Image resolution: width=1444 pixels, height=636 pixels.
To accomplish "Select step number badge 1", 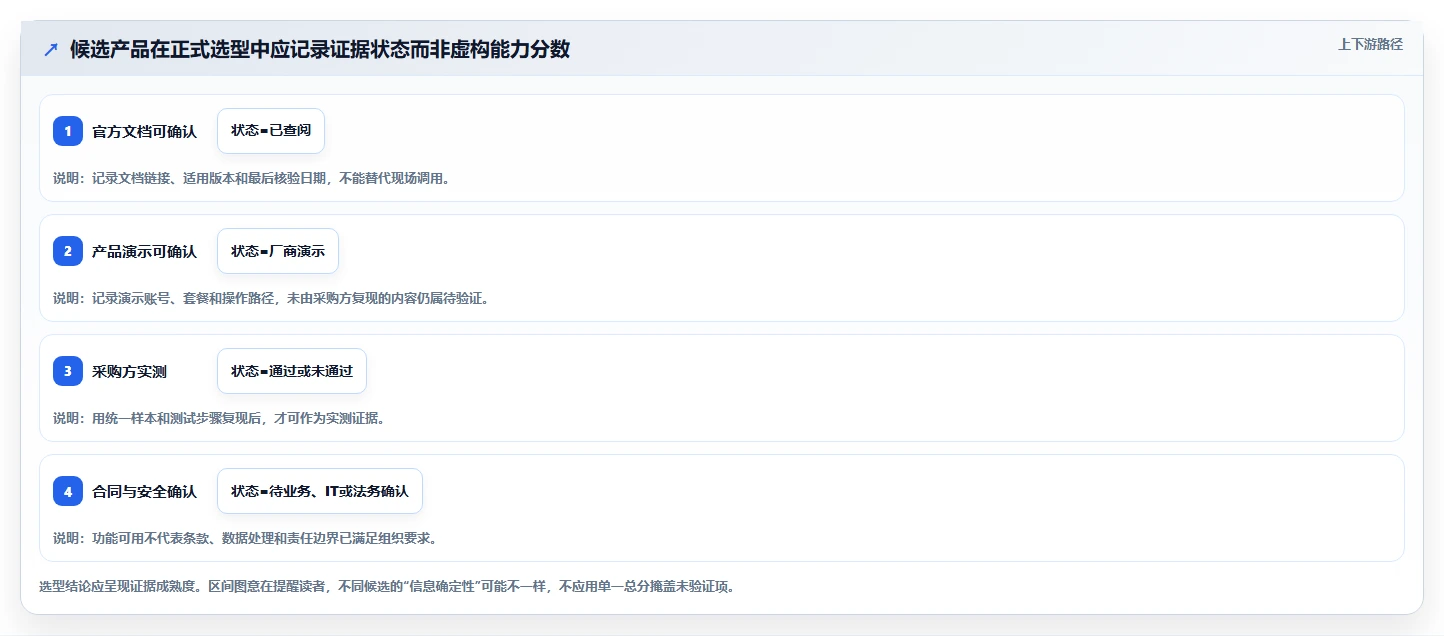I will [68, 131].
